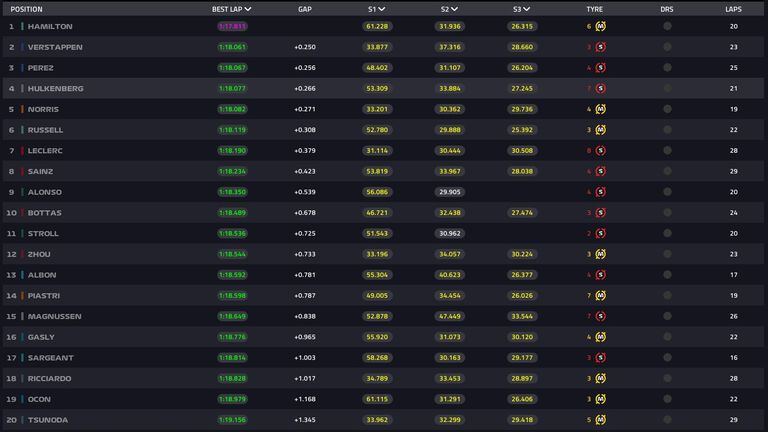
Task: Click Verstappen's soft tyre icon
Action: [x=601, y=47]
